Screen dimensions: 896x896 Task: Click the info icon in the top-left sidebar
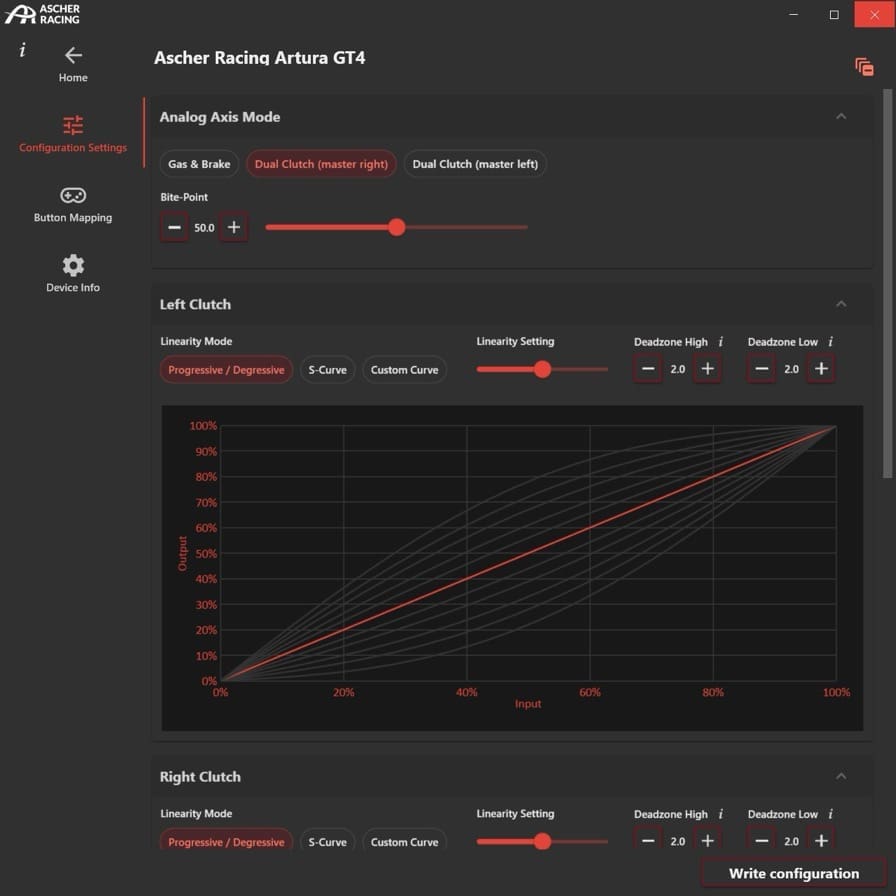[x=22, y=50]
